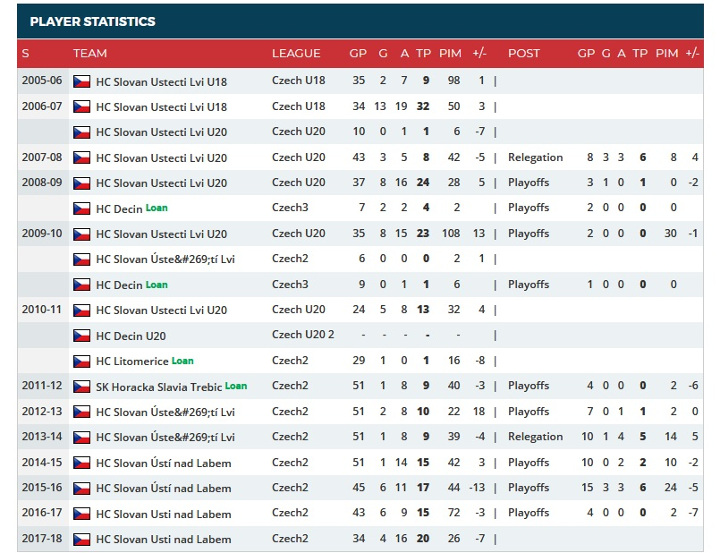Click flag icon in 2012-13 season row
720x553 pixels.
(82, 412)
